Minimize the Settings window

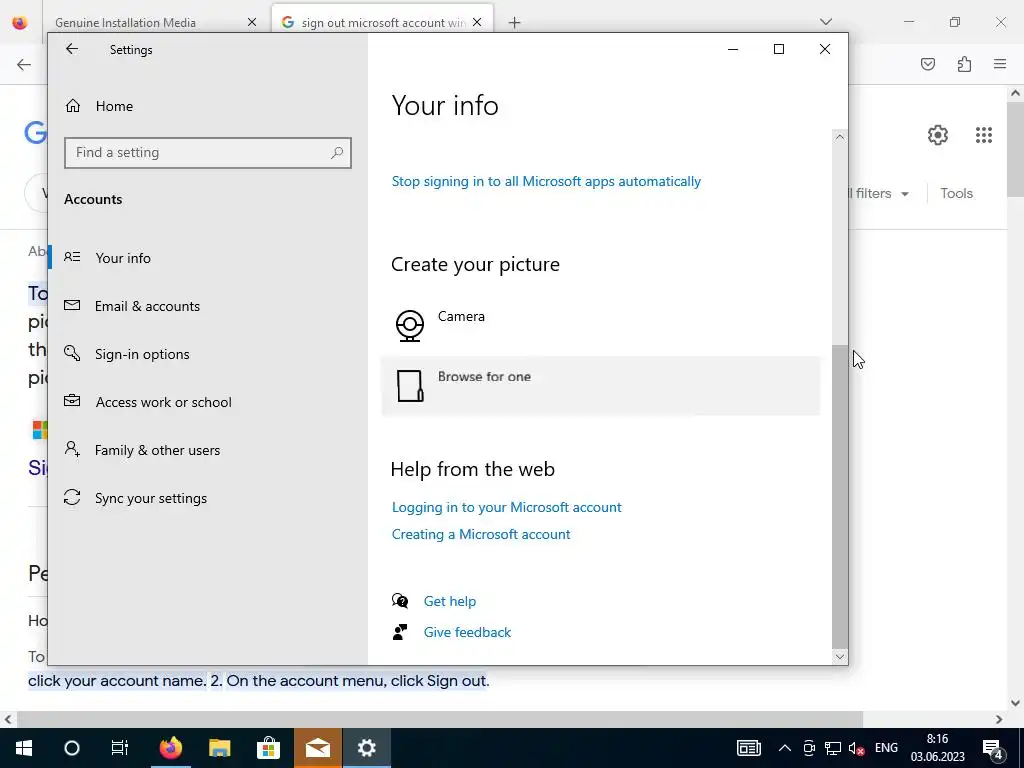tap(733, 49)
